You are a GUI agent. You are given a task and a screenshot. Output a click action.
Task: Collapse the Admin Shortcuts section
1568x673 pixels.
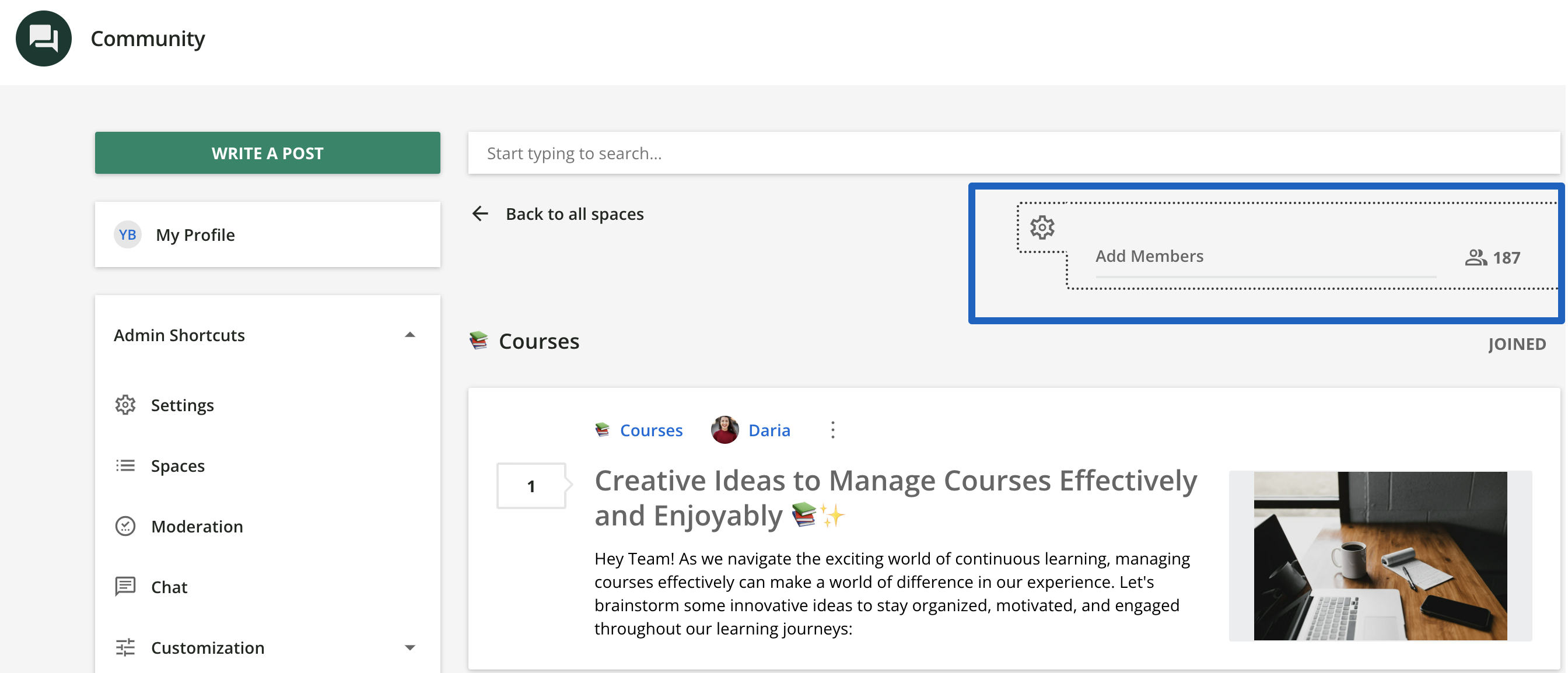[x=409, y=335]
